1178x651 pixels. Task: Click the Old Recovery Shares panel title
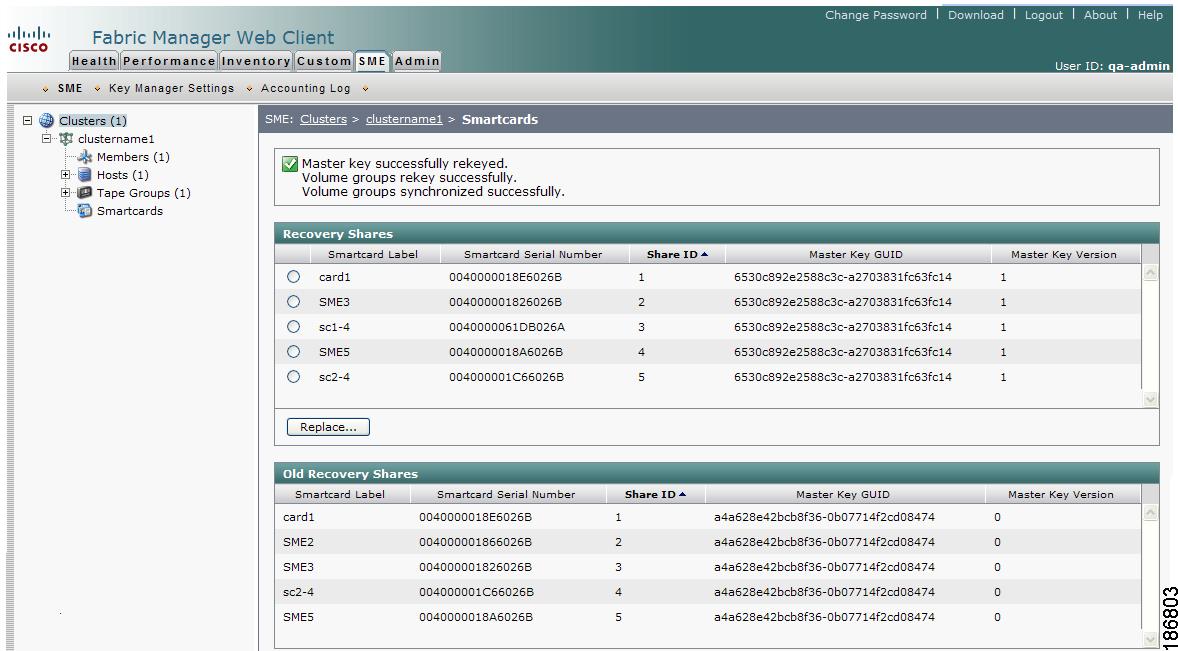350,475
